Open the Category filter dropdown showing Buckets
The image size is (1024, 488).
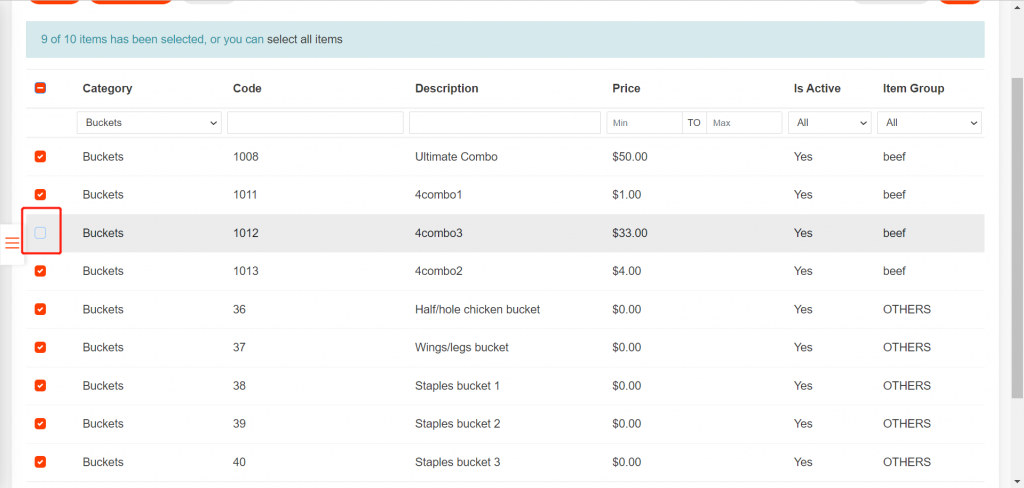[x=149, y=123]
